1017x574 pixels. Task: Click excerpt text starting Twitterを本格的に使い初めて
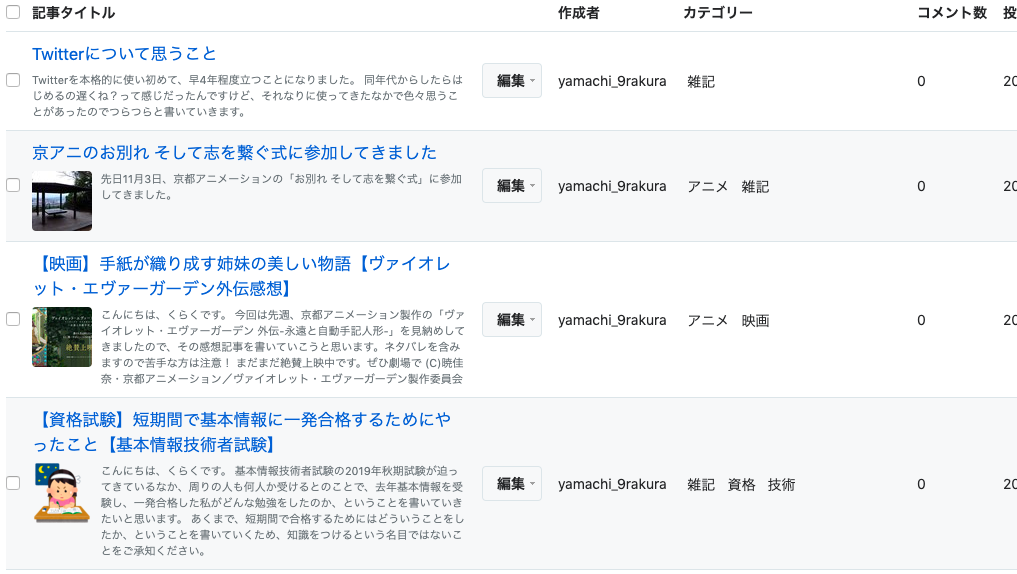[x=248, y=95]
